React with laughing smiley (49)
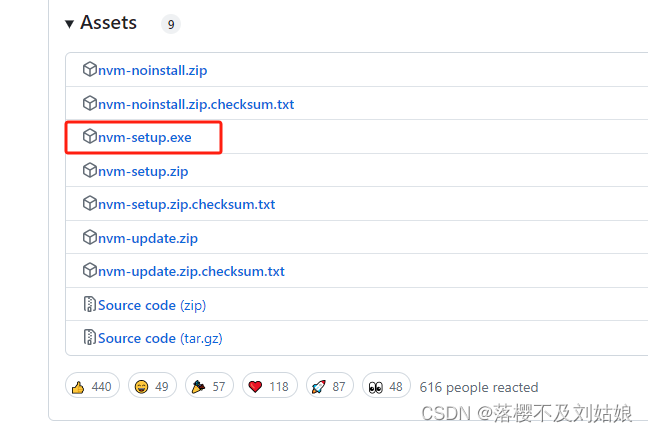 pyautogui.click(x=152, y=385)
